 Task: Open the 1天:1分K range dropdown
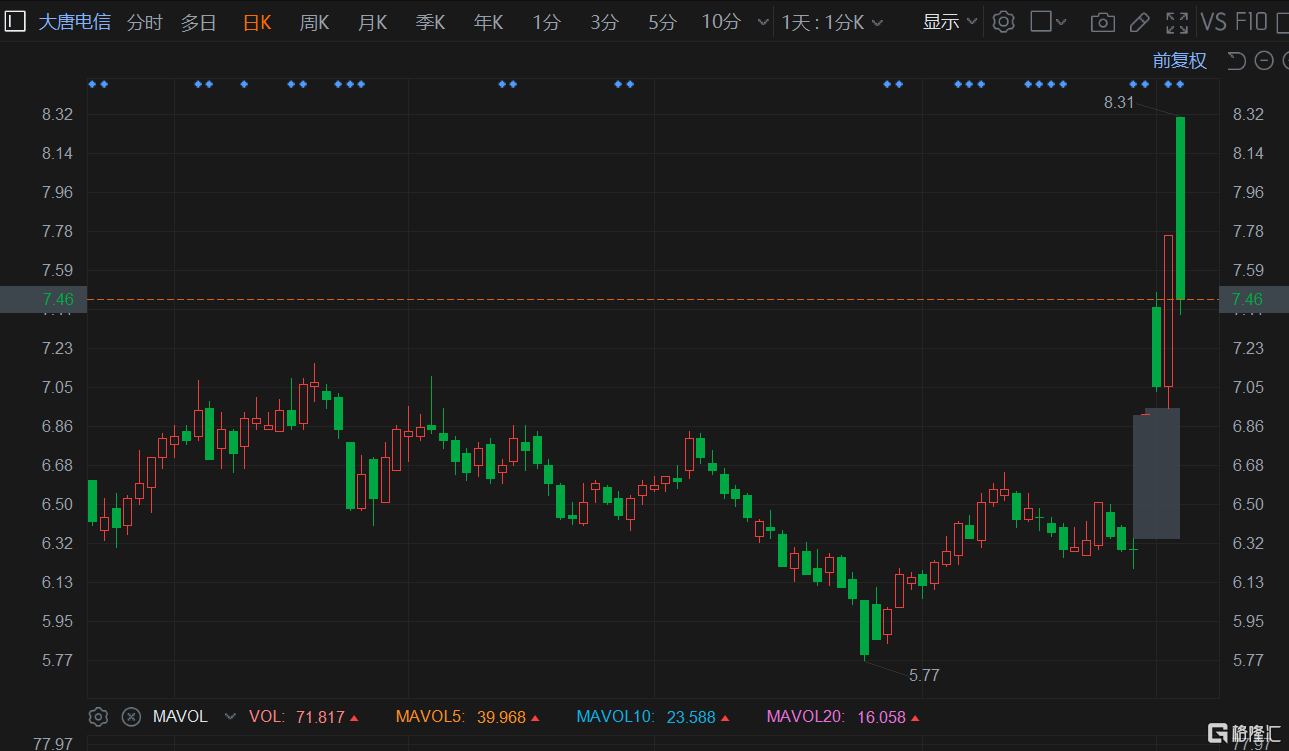(x=832, y=22)
